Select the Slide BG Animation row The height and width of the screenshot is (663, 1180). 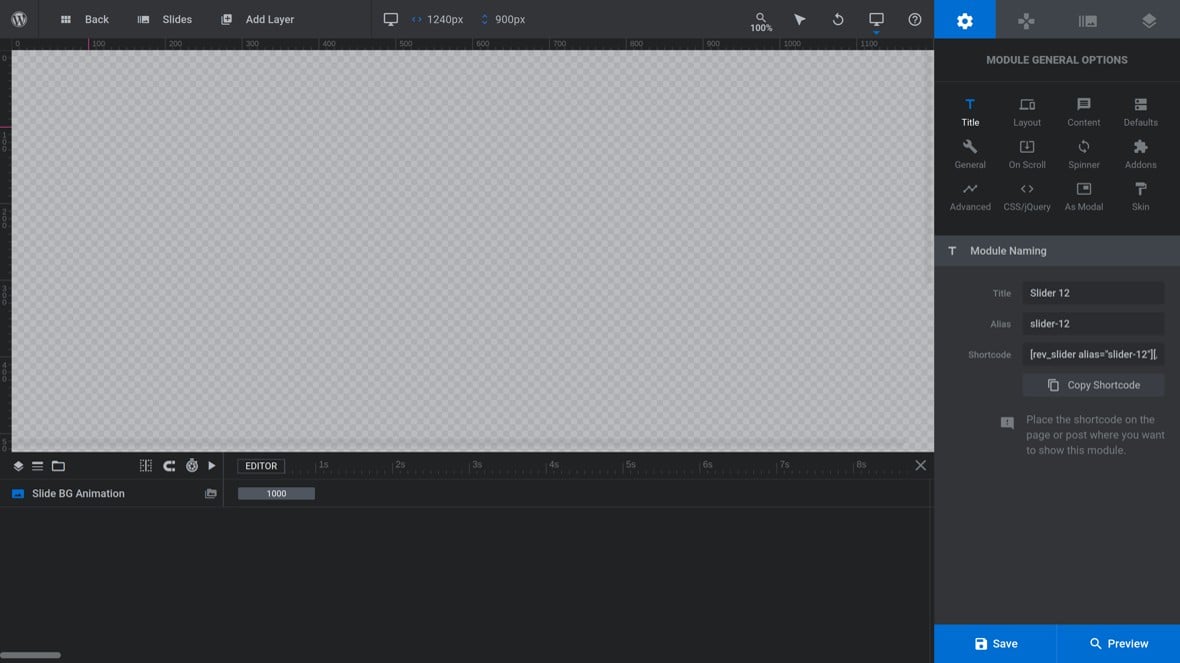coord(111,494)
